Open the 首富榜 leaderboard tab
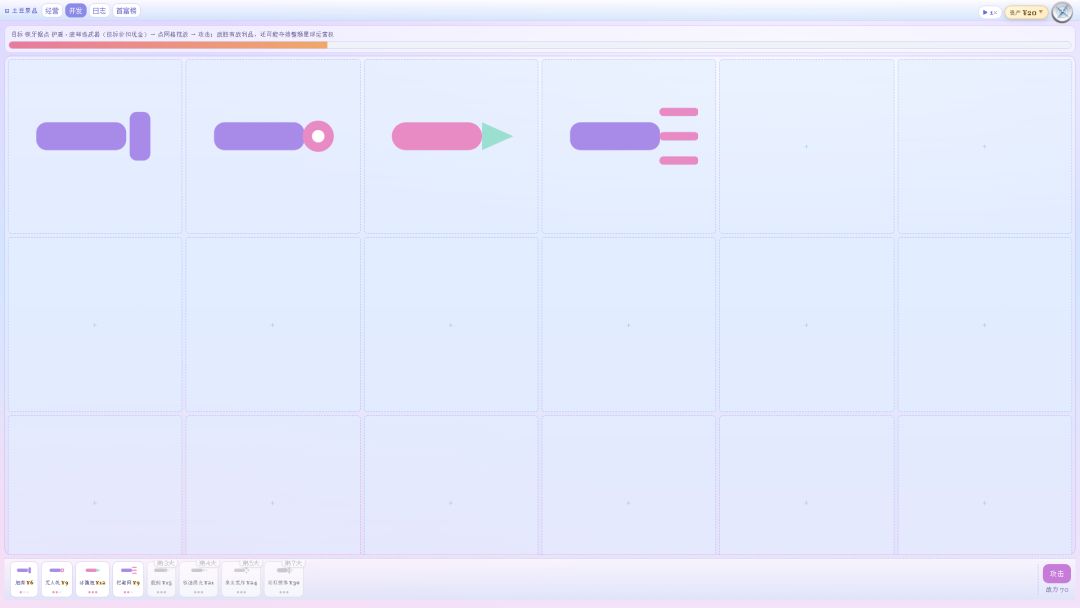The image size is (1080, 608). tap(126, 11)
